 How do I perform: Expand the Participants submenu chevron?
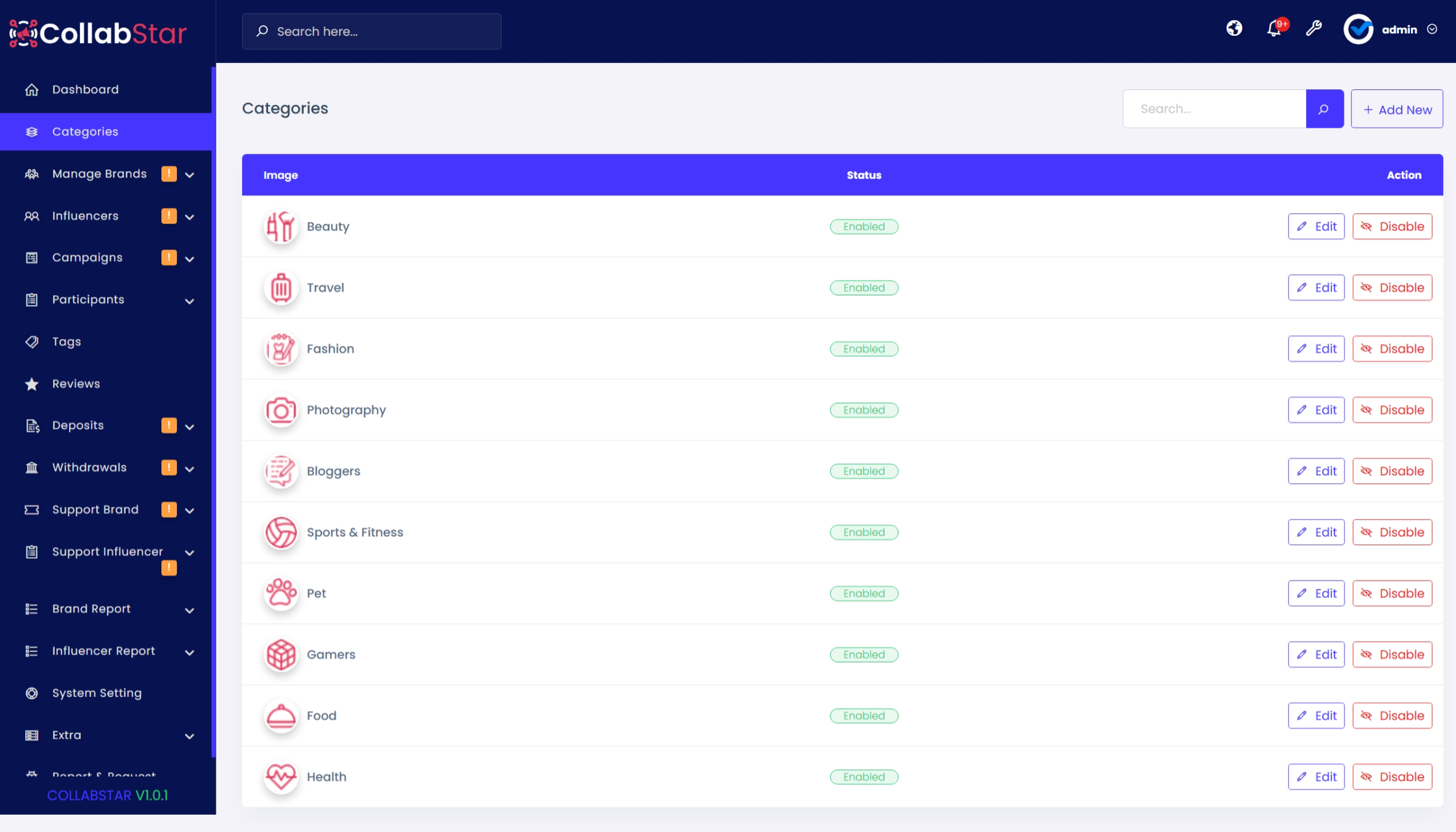(x=190, y=301)
